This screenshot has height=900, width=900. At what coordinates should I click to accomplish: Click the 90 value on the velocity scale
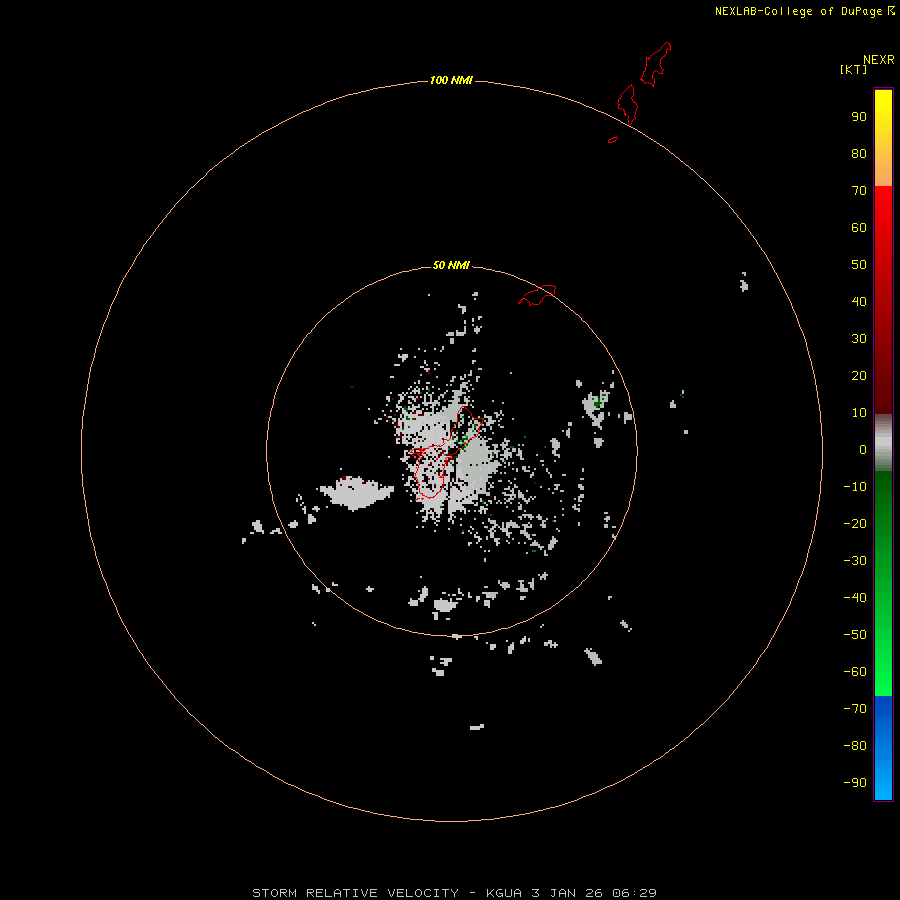click(x=859, y=117)
